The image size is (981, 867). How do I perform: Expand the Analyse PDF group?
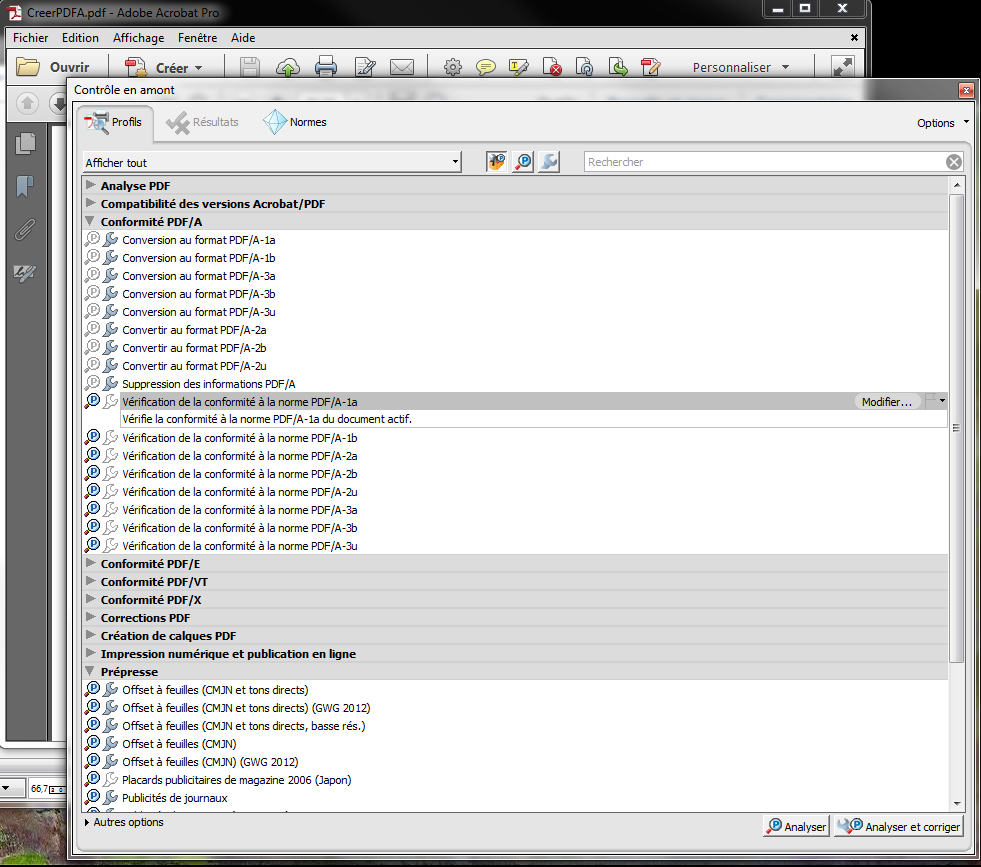click(91, 186)
